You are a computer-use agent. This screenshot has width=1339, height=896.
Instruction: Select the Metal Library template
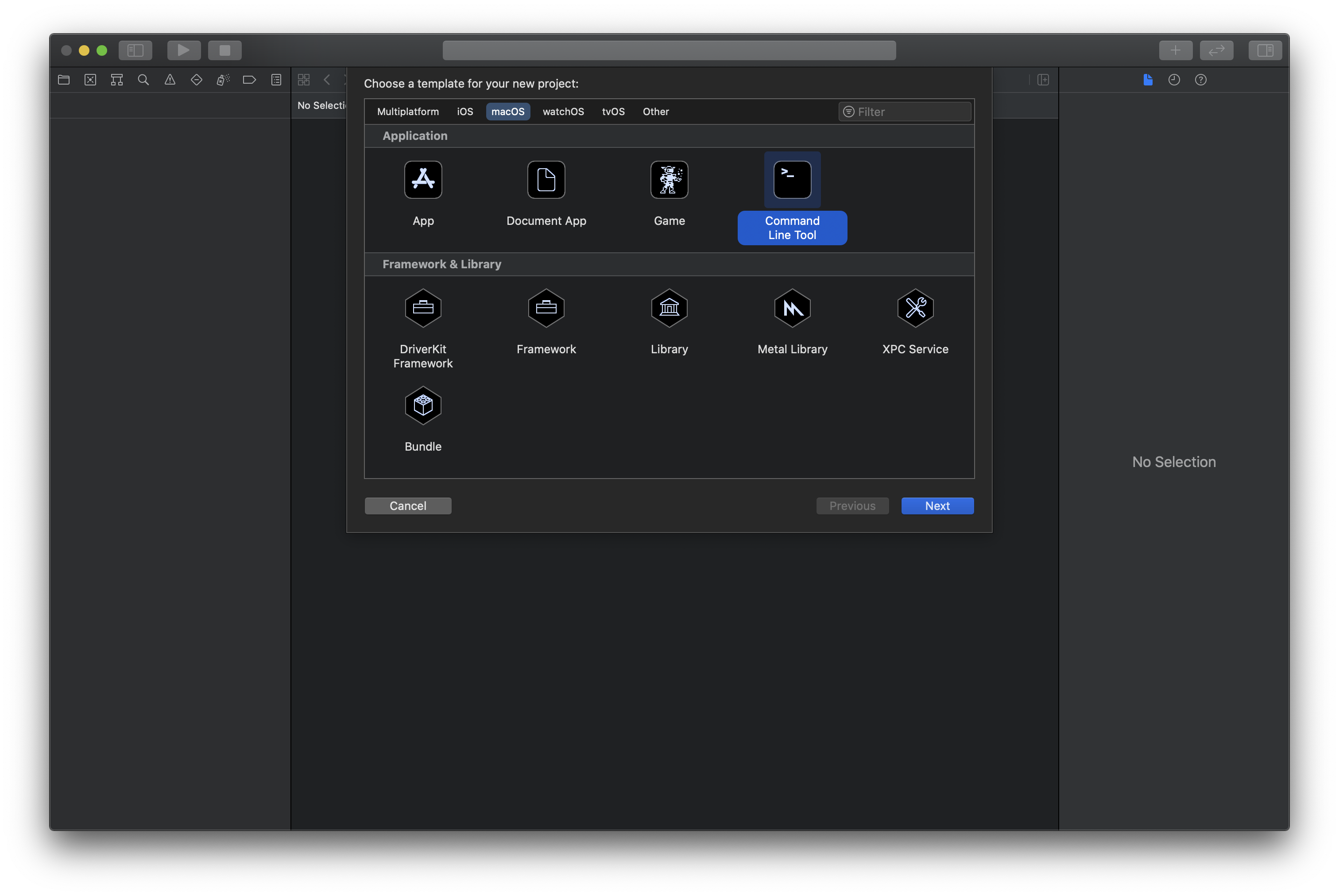792,308
